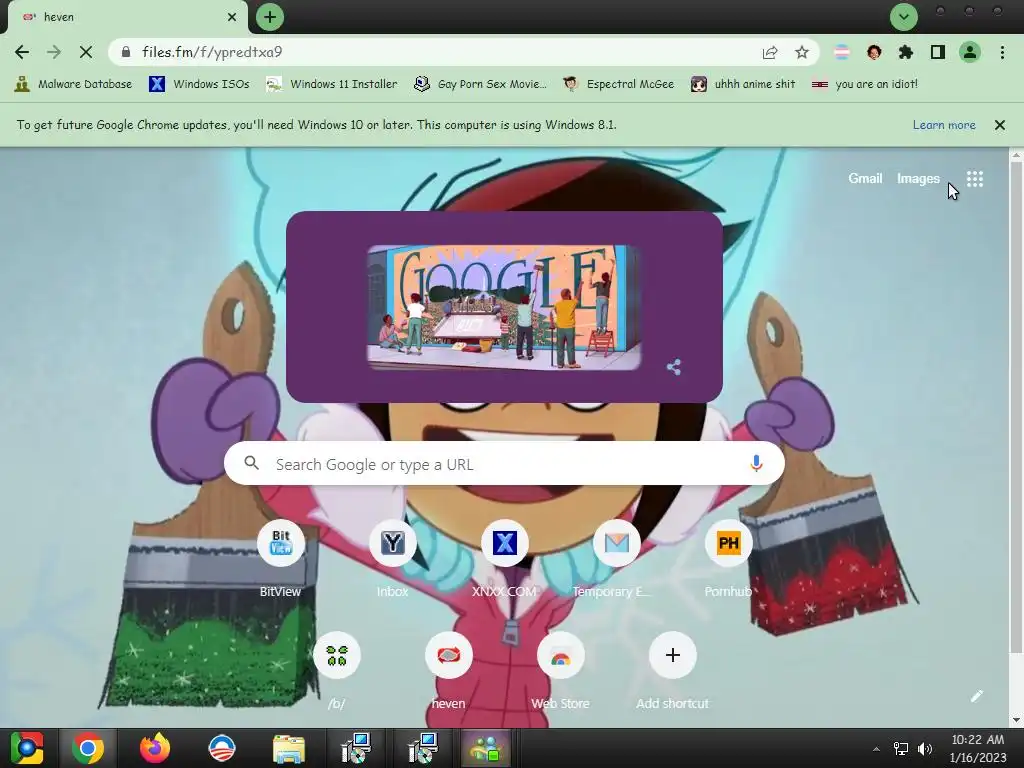Open Espectral McGee bookmark
The width and height of the screenshot is (1024, 768).
(x=618, y=84)
